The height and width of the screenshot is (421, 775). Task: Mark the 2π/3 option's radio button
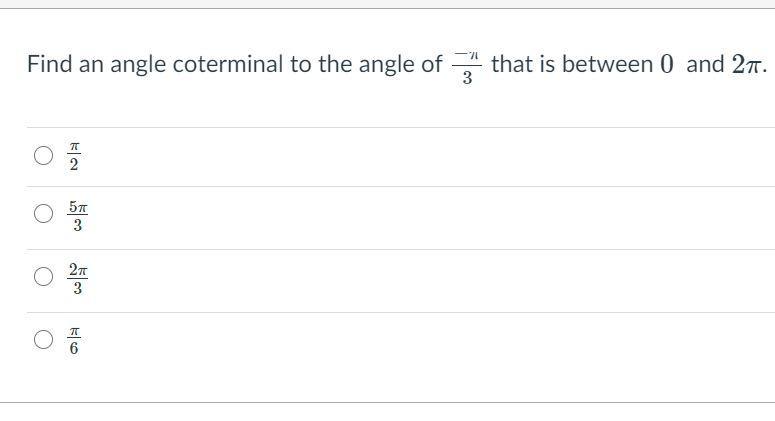point(43,276)
